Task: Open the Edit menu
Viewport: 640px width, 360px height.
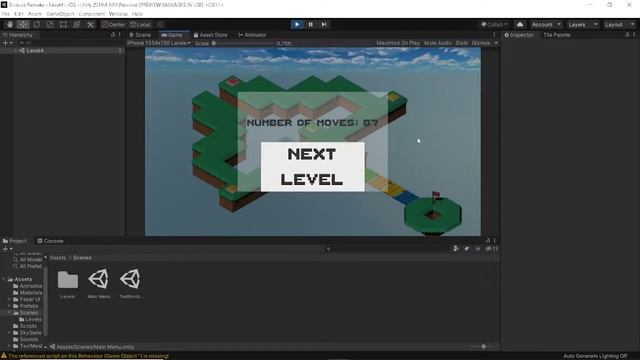Action: 19,14
